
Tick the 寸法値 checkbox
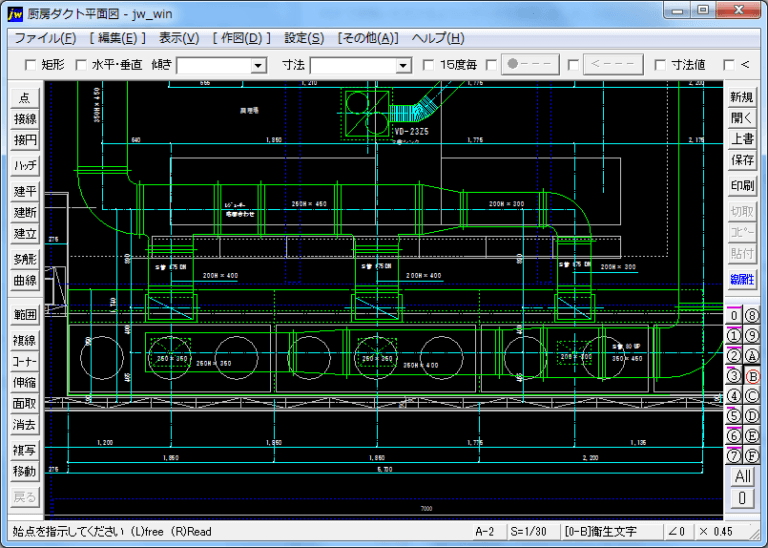coord(660,65)
